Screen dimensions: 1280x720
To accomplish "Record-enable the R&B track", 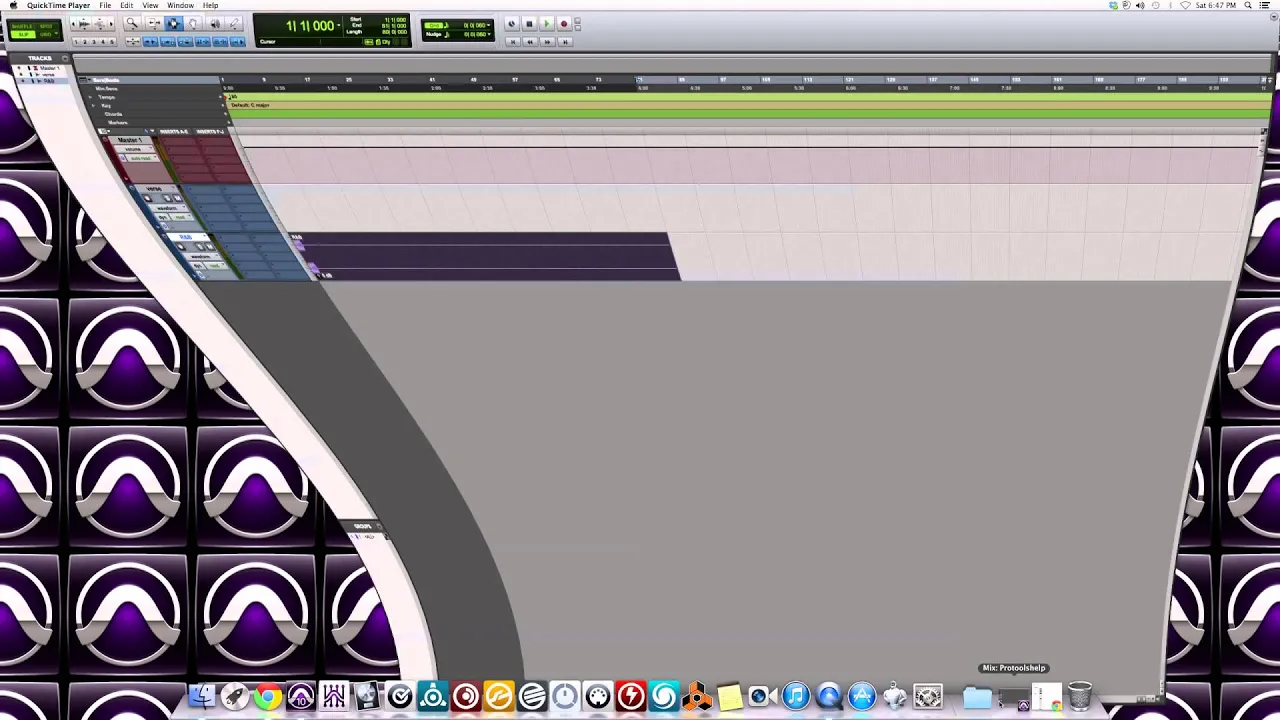I will tap(181, 246).
